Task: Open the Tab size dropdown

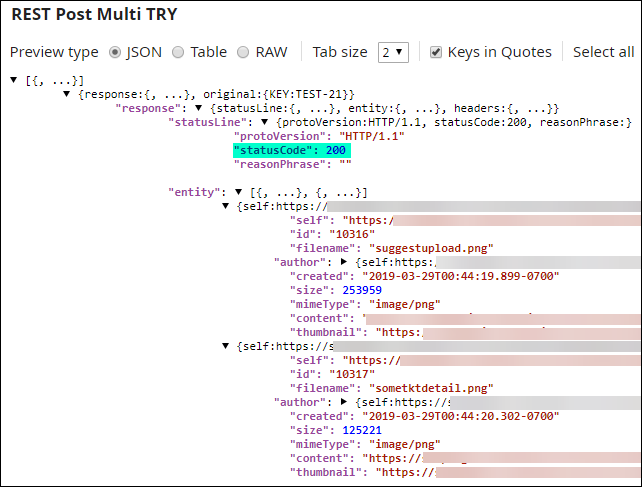Action: point(393,52)
